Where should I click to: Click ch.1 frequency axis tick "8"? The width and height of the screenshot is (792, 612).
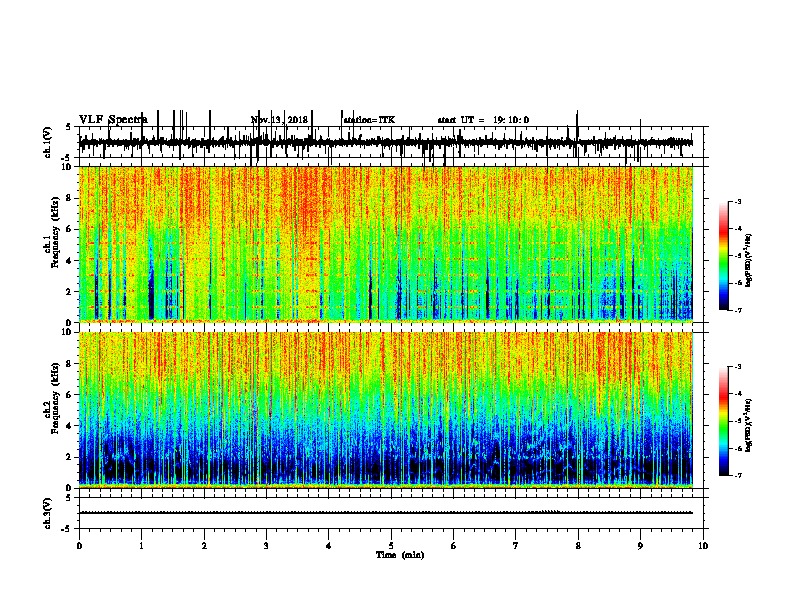pos(70,198)
